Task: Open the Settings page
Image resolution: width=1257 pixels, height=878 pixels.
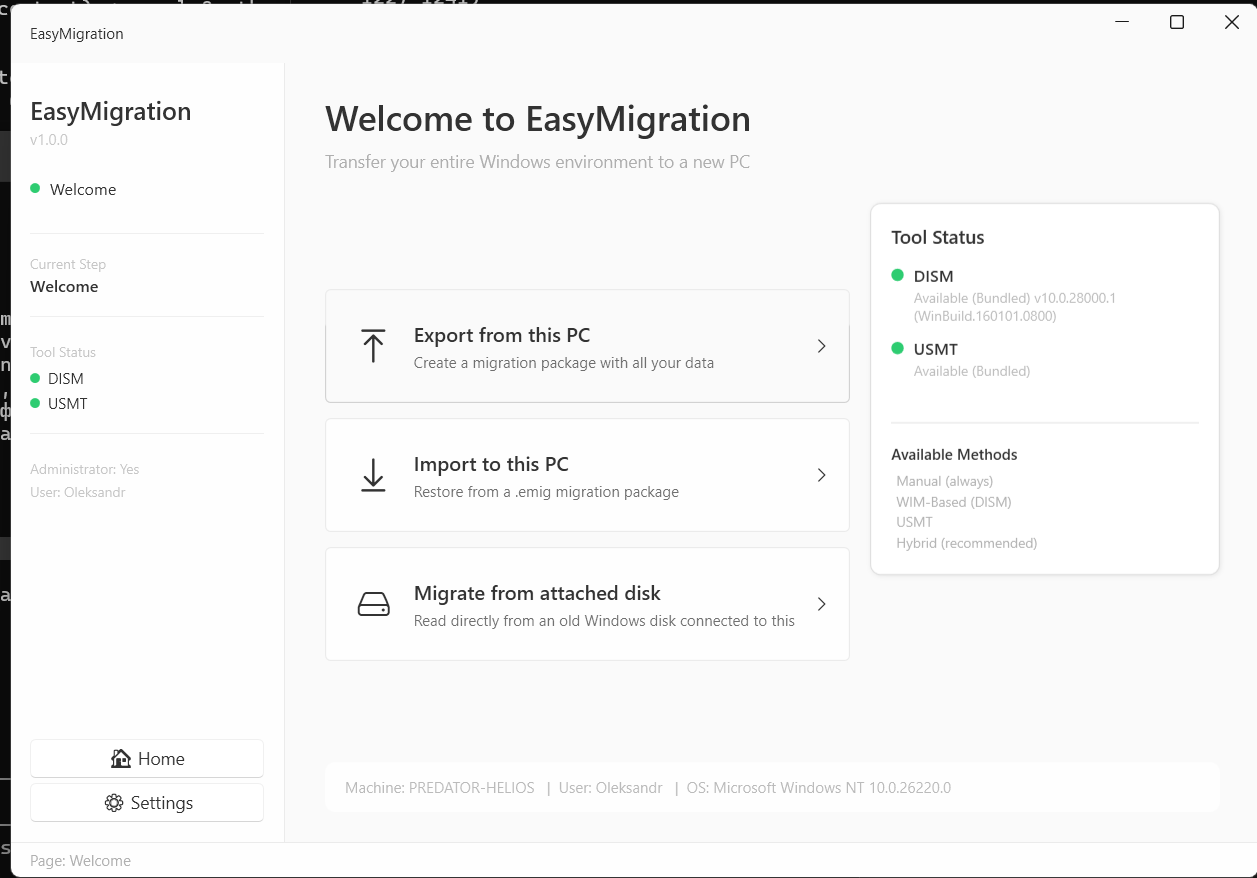Action: click(146, 802)
